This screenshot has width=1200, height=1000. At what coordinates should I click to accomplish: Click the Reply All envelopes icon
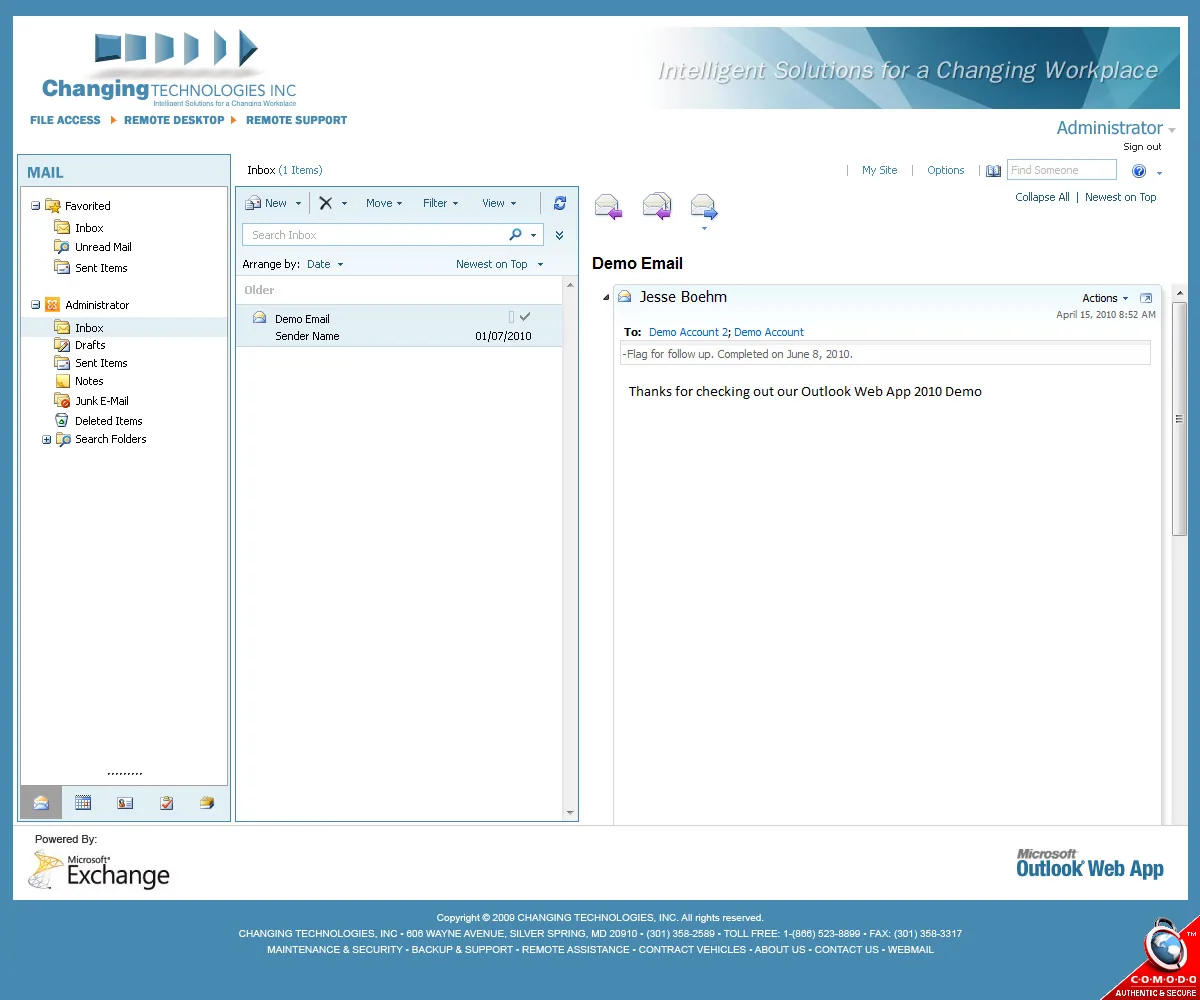coord(656,206)
